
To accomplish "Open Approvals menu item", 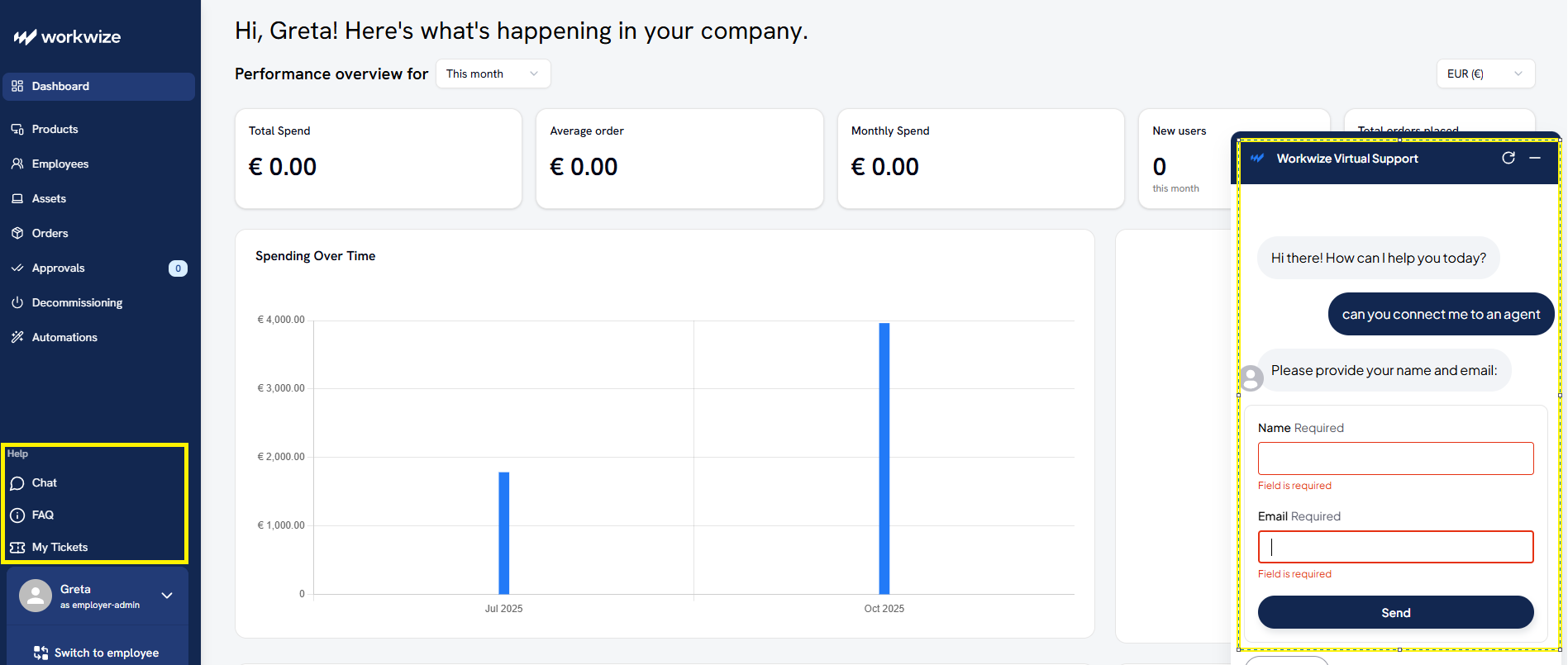I will (x=98, y=268).
